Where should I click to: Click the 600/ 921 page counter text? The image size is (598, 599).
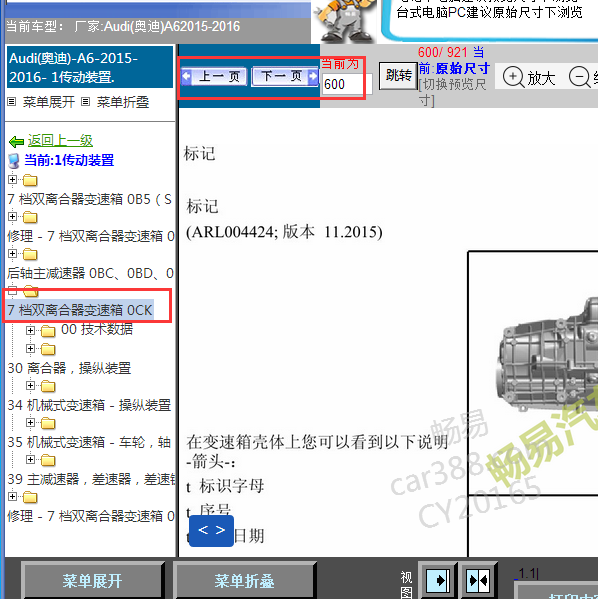442,52
